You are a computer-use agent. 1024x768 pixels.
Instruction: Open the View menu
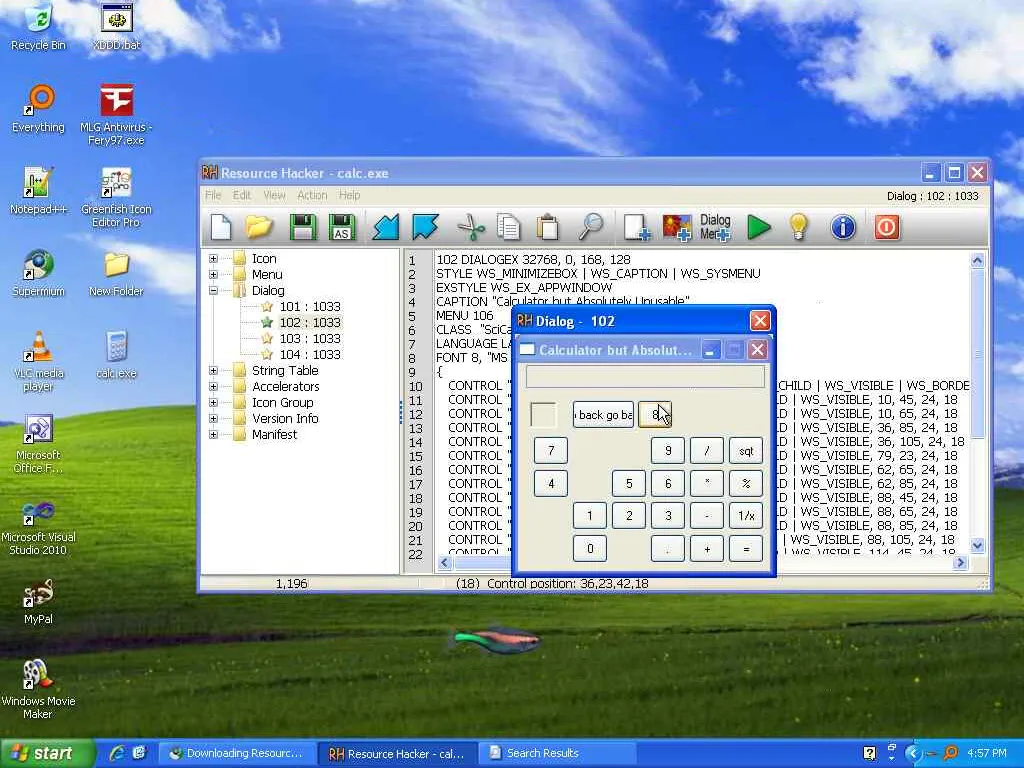click(274, 195)
